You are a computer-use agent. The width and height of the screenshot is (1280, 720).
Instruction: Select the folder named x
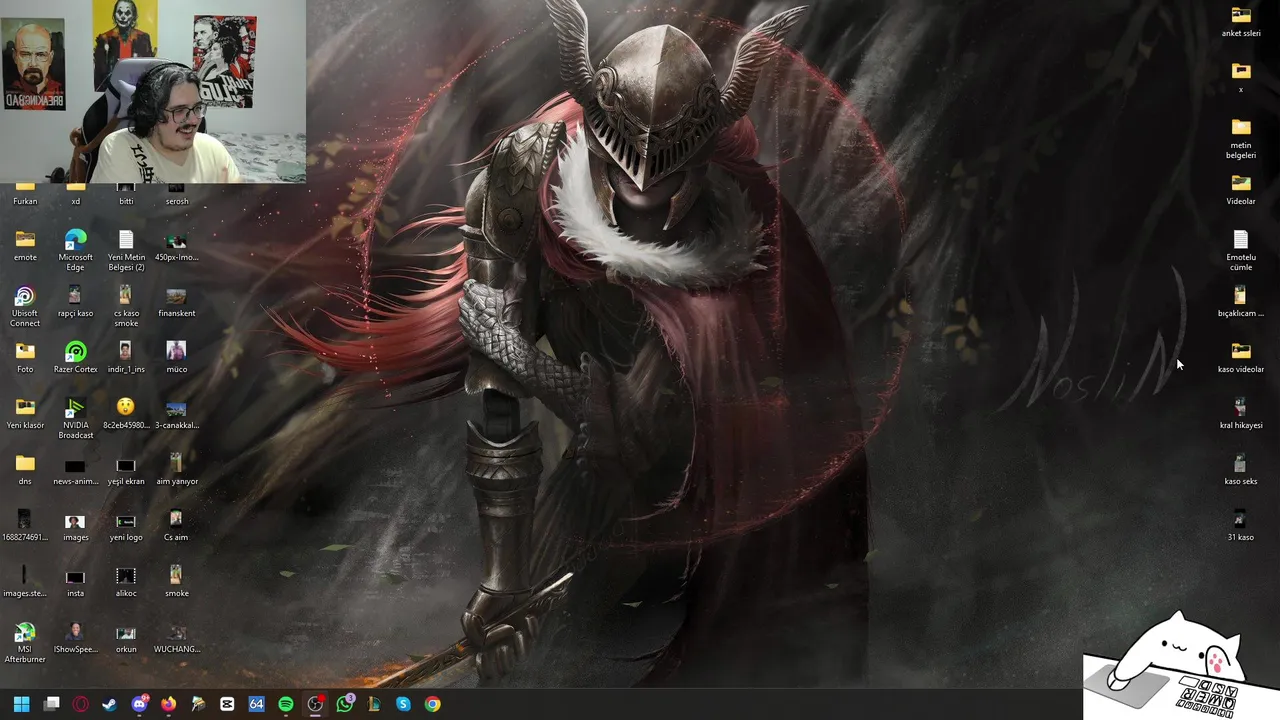[1241, 78]
